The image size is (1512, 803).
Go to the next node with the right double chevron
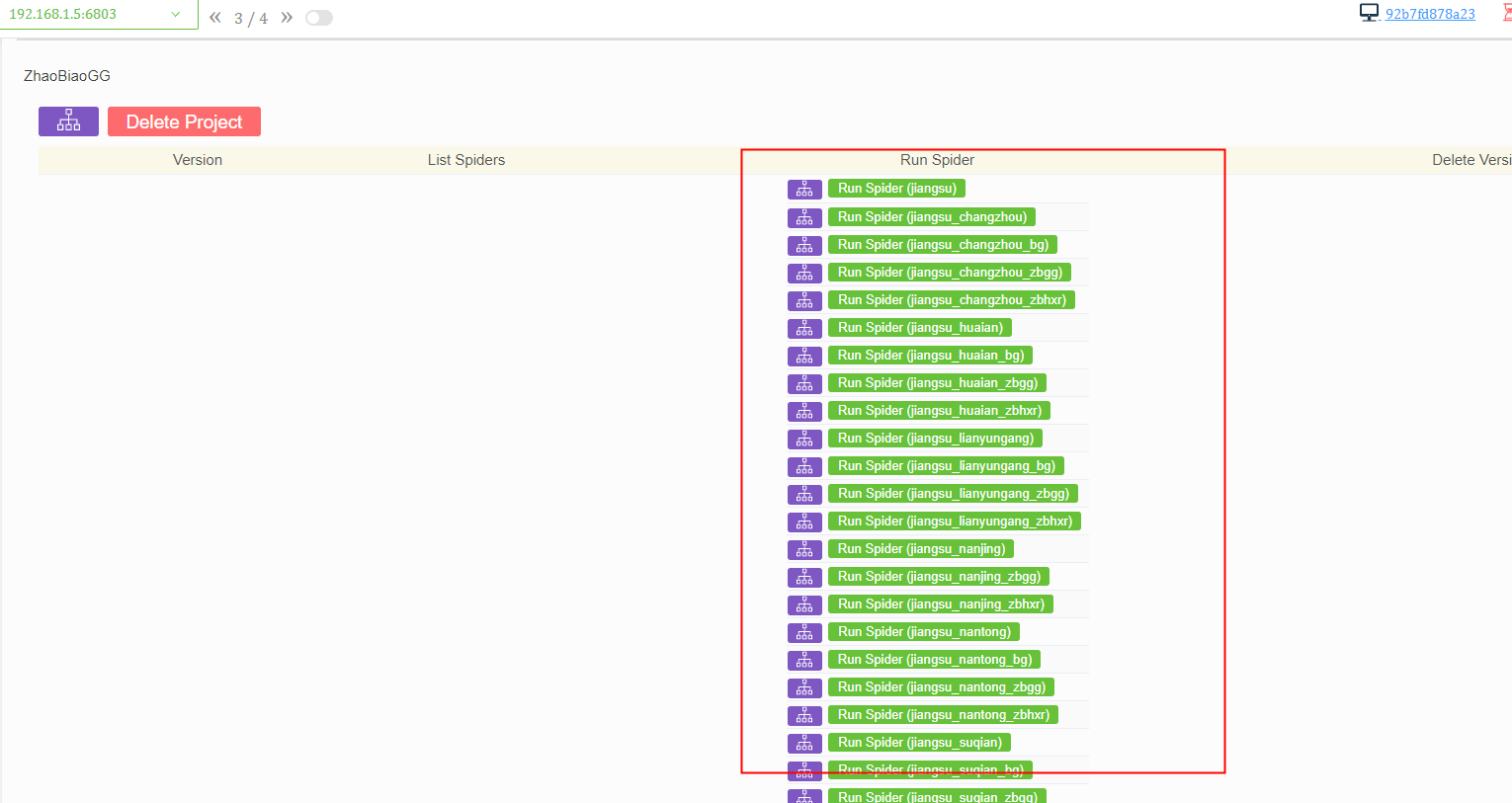pyautogui.click(x=287, y=18)
